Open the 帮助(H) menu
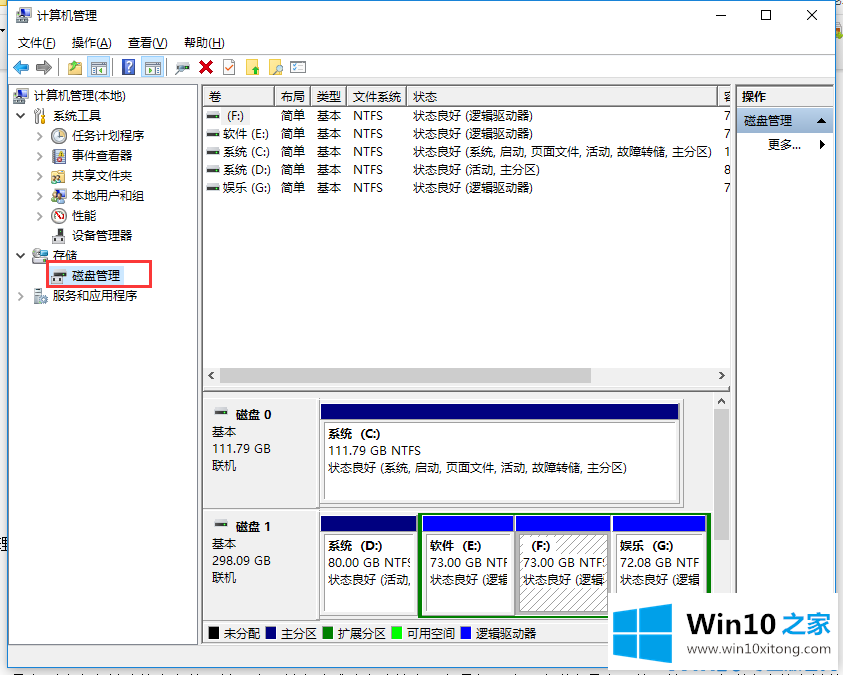The height and width of the screenshot is (675, 843). pyautogui.click(x=204, y=42)
